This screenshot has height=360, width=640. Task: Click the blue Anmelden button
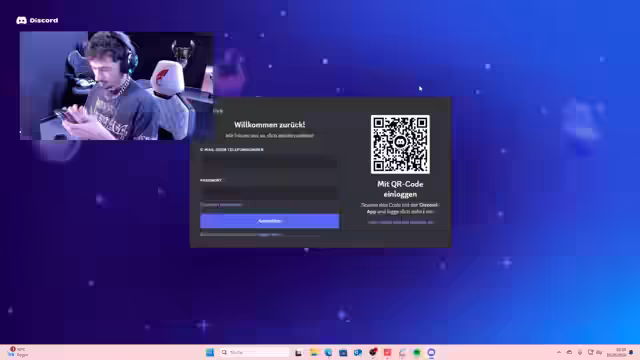[269, 221]
